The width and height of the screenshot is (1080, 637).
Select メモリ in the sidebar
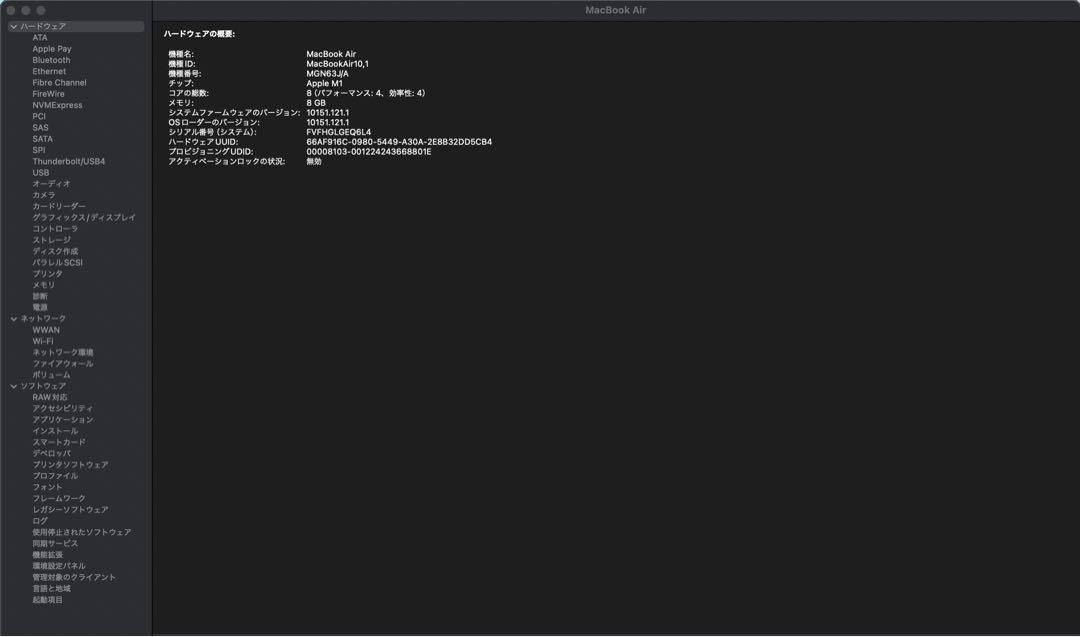43,285
